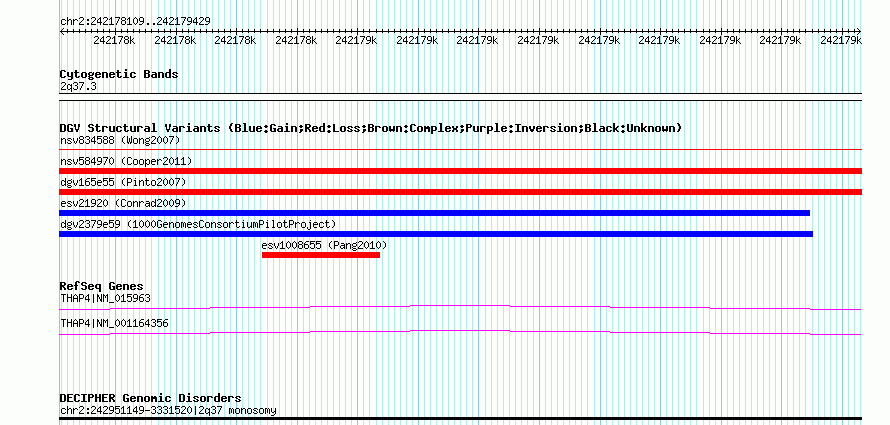Image resolution: width=890 pixels, height=425 pixels.
Task: Click the last 242179k ruler tick label
Action: (x=841, y=40)
